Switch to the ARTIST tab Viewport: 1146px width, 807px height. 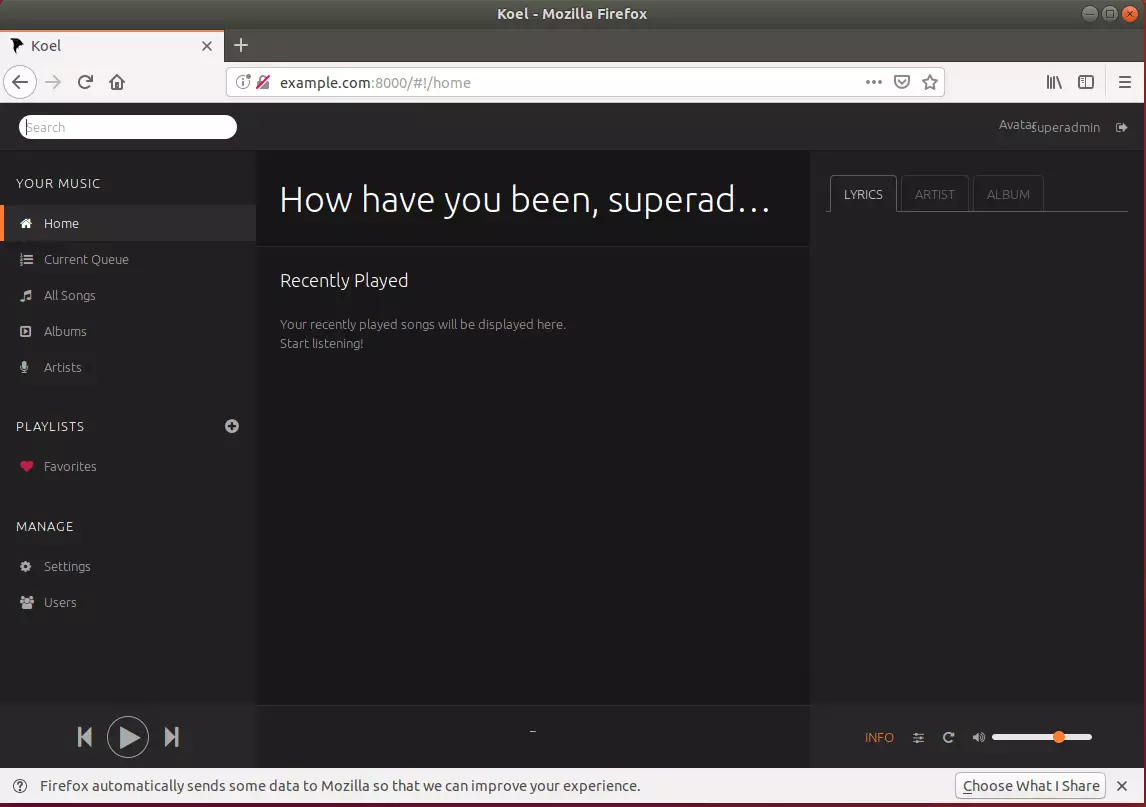[x=935, y=194]
